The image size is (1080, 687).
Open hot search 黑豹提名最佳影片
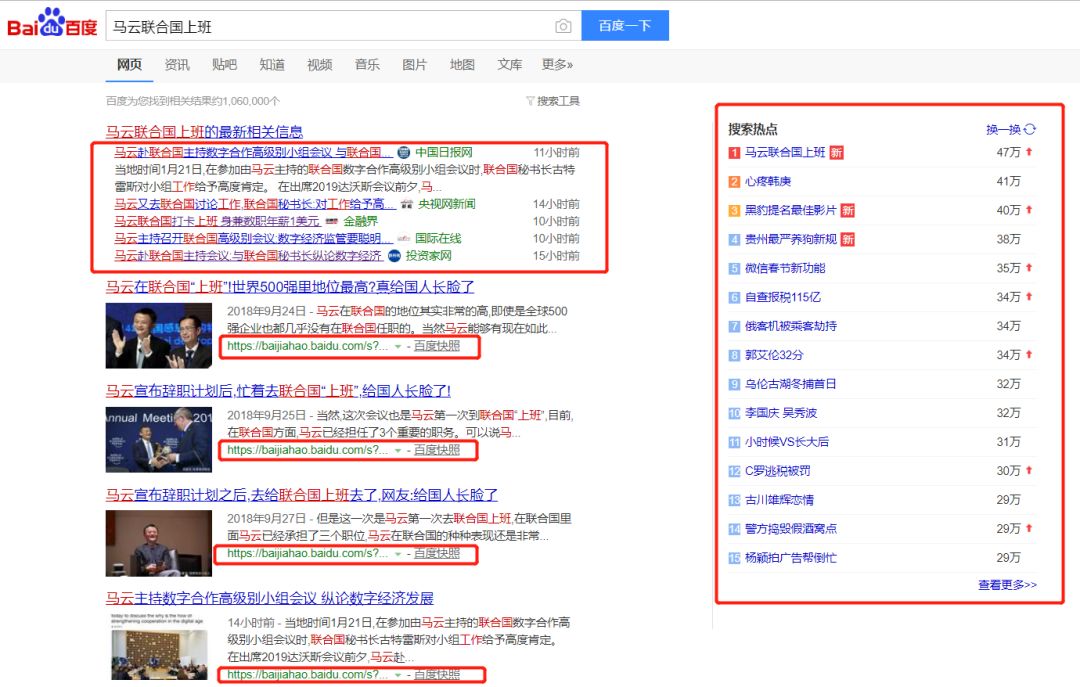pos(791,210)
